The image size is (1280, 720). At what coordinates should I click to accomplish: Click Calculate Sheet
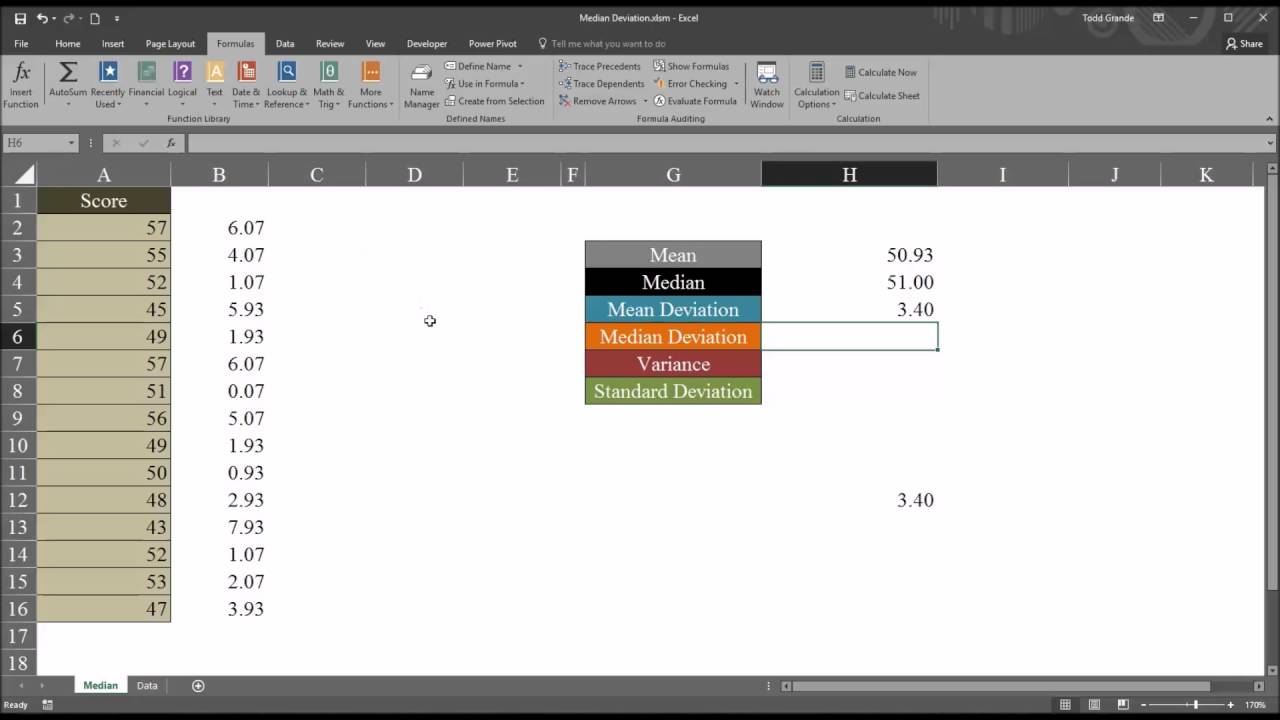pyautogui.click(x=882, y=96)
